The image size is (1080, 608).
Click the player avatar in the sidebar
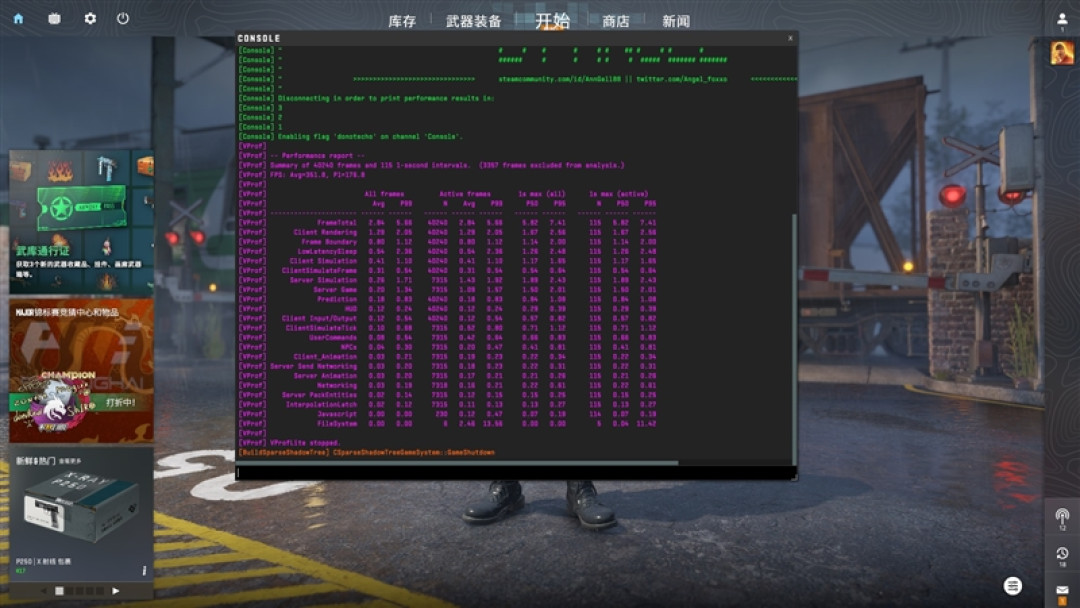[1062, 52]
